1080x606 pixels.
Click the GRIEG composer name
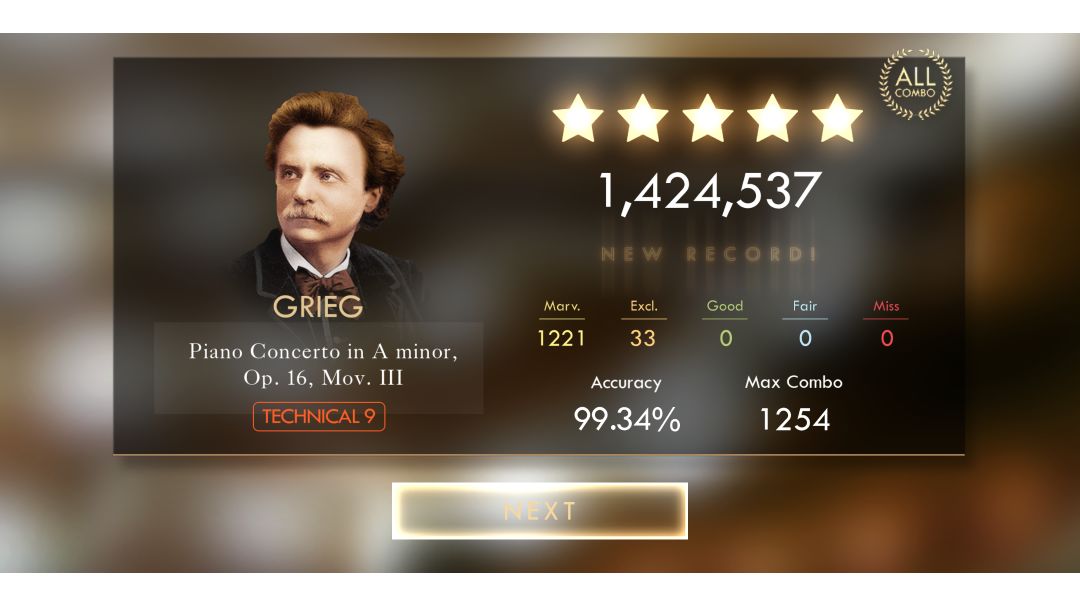(x=318, y=306)
